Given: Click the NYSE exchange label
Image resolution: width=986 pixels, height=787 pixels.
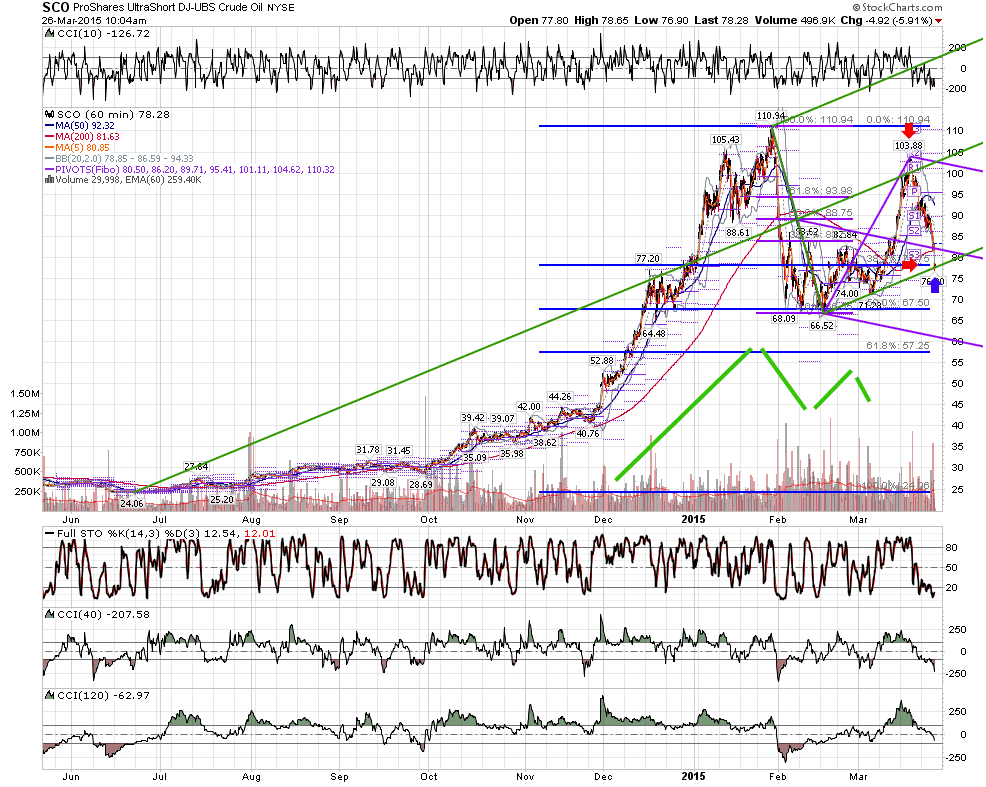Looking at the screenshot, I should 280,8.
